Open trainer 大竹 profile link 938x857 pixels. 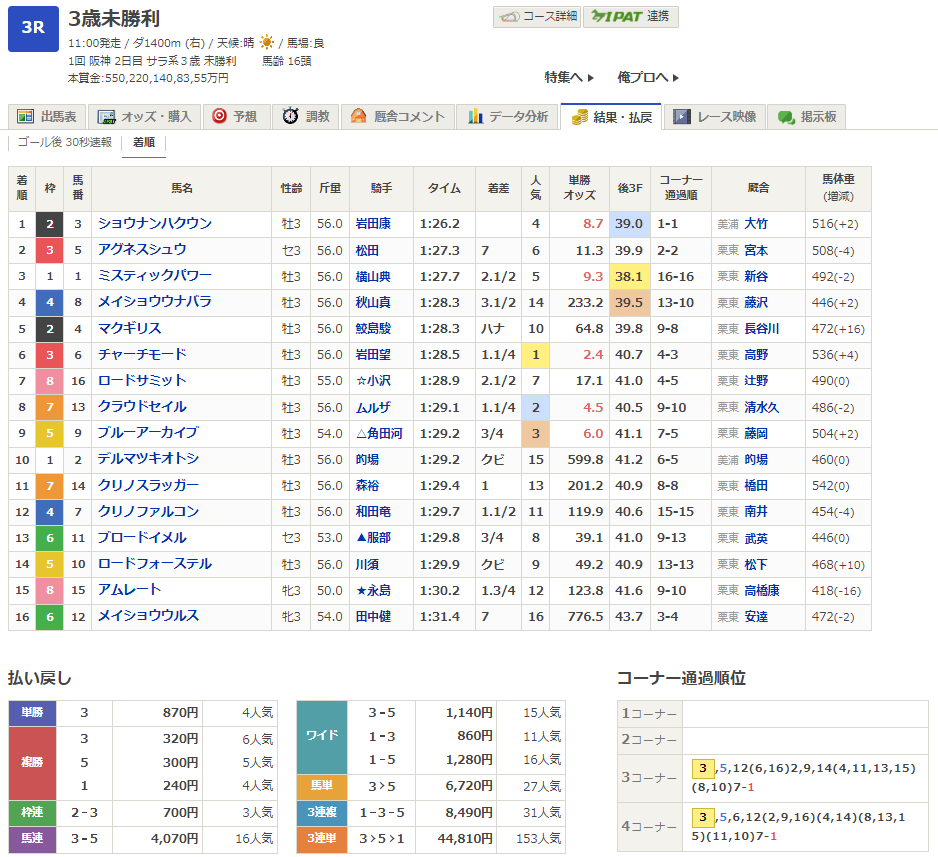click(755, 224)
